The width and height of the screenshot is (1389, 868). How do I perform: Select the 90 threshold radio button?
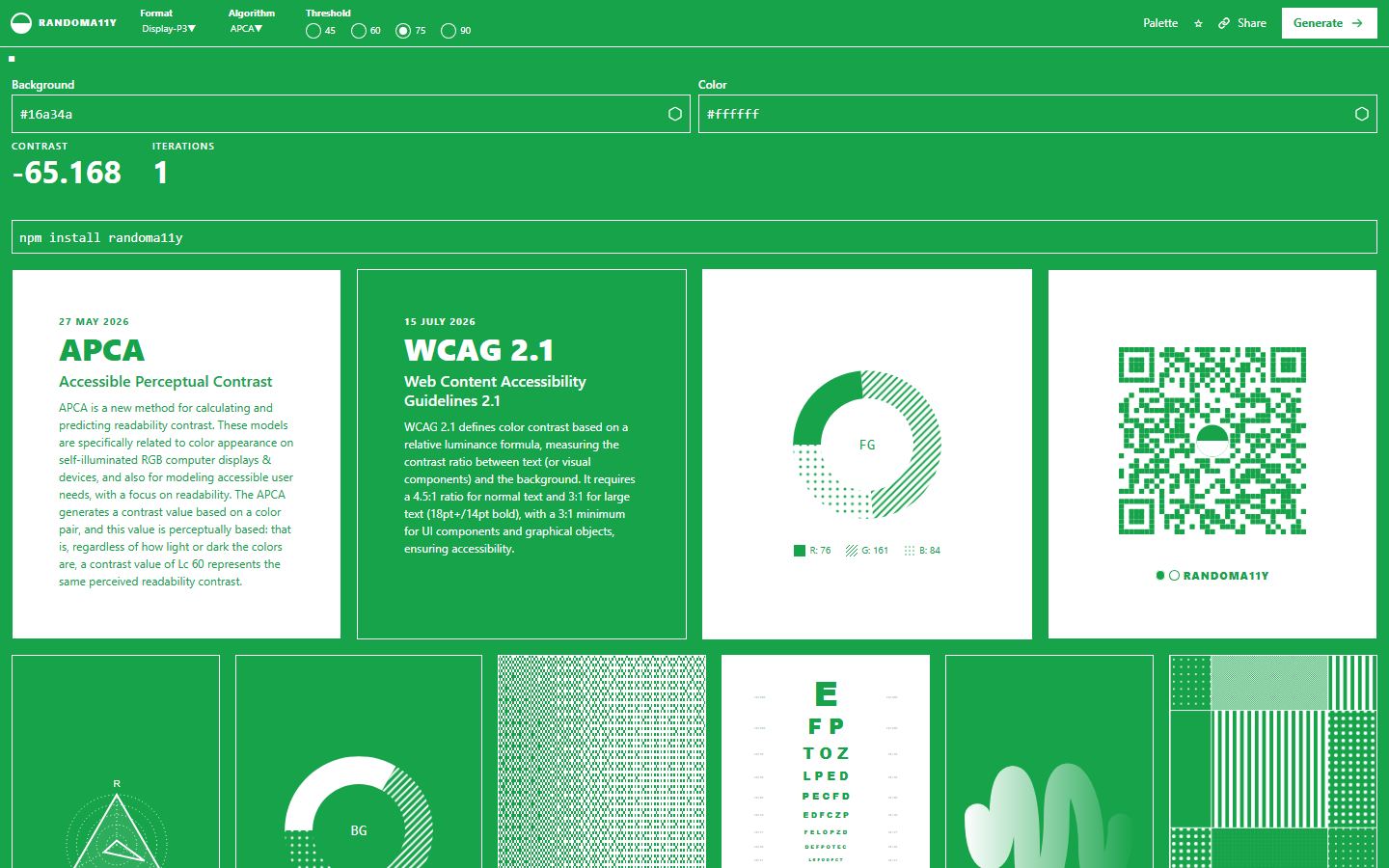pyautogui.click(x=449, y=31)
